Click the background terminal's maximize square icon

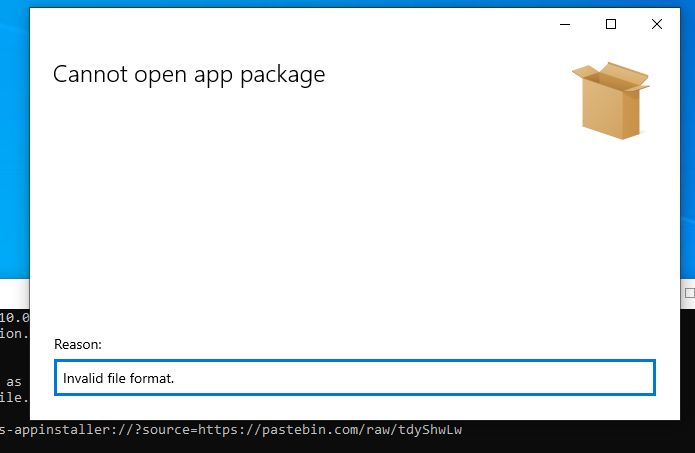[x=689, y=293]
